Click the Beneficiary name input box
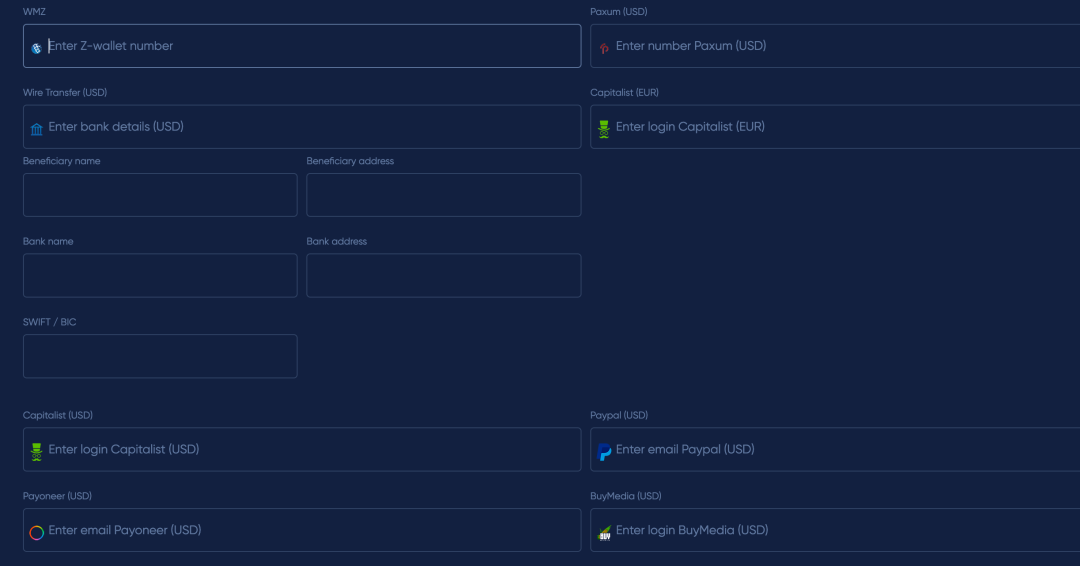This screenshot has width=1080, height=566. click(160, 195)
